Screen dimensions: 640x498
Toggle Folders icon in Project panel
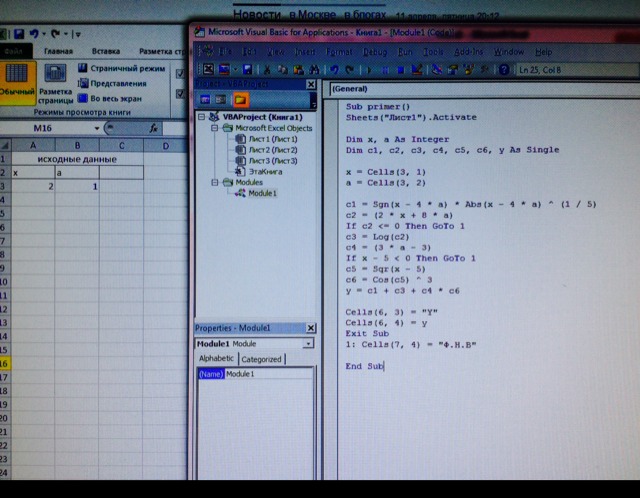pyautogui.click(x=240, y=99)
